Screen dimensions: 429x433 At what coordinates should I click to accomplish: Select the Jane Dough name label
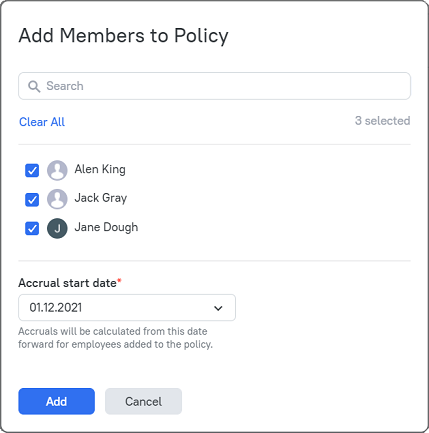coord(106,227)
